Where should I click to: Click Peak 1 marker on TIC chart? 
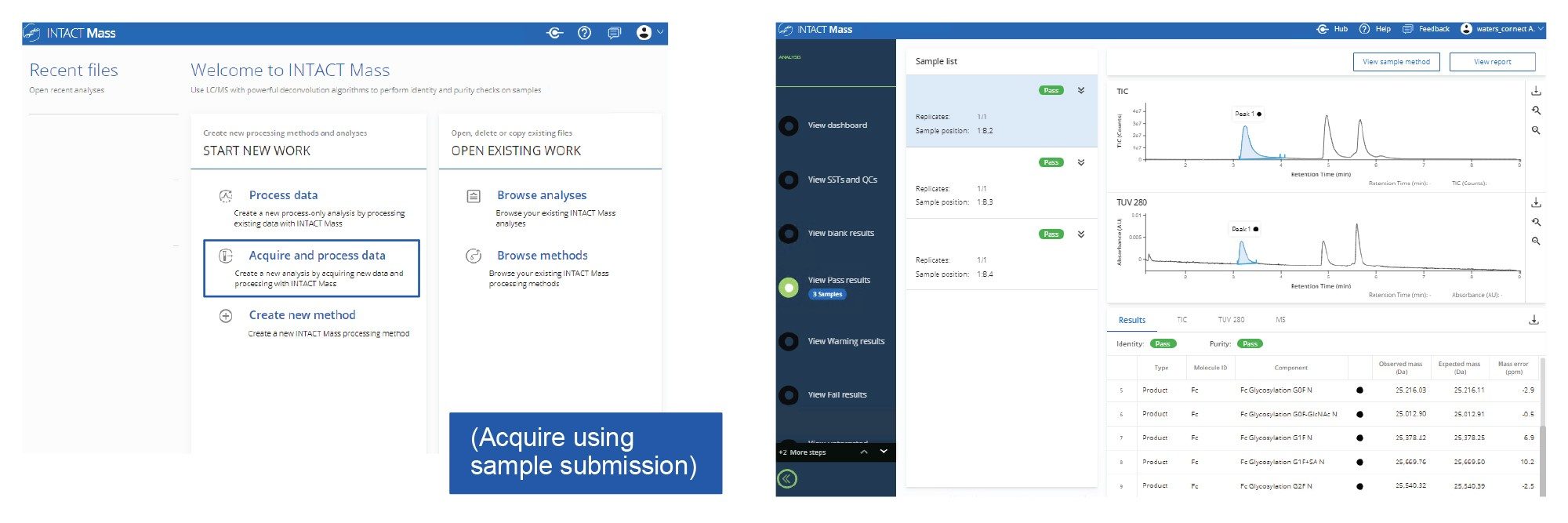tap(1248, 114)
